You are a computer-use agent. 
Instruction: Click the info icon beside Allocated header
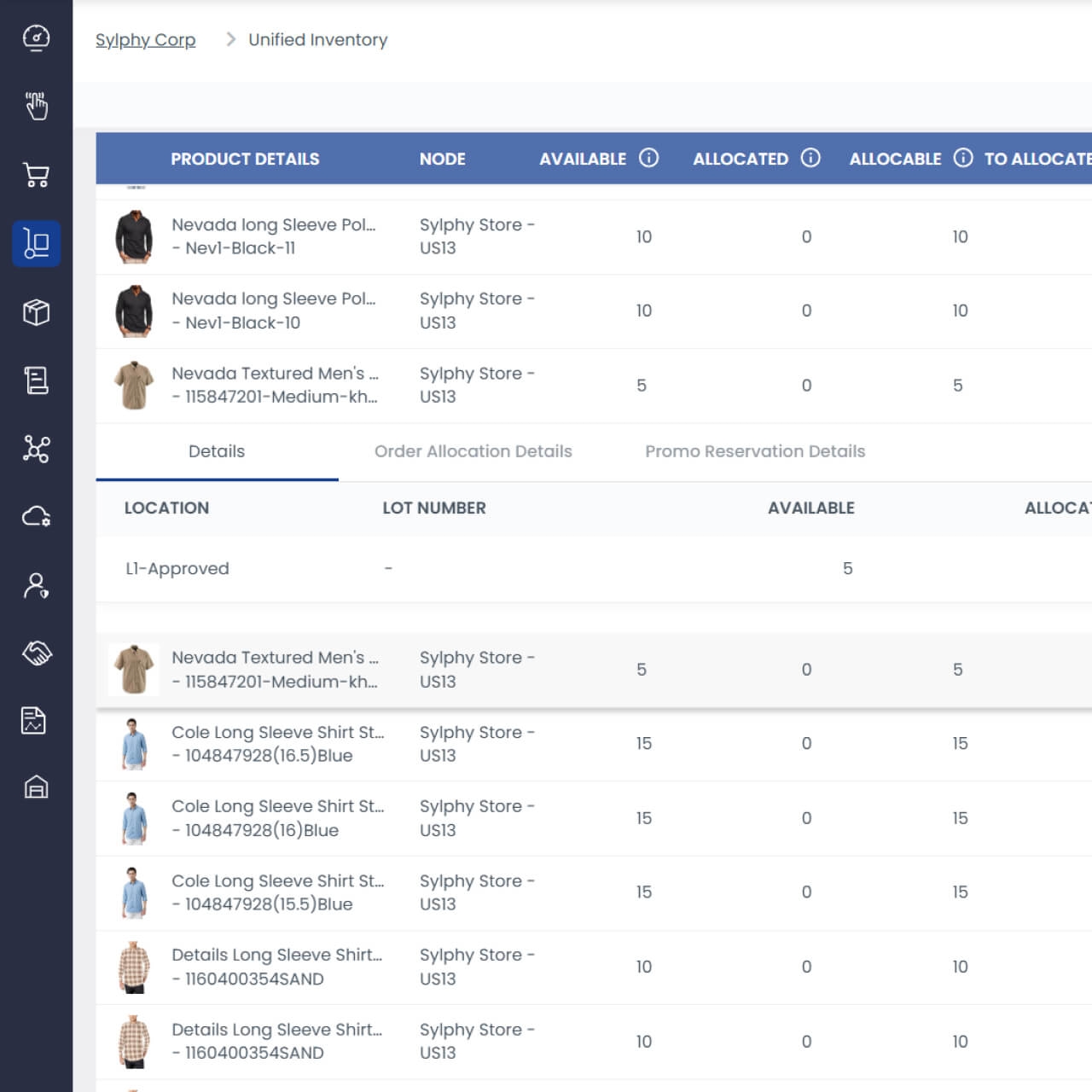pos(810,158)
